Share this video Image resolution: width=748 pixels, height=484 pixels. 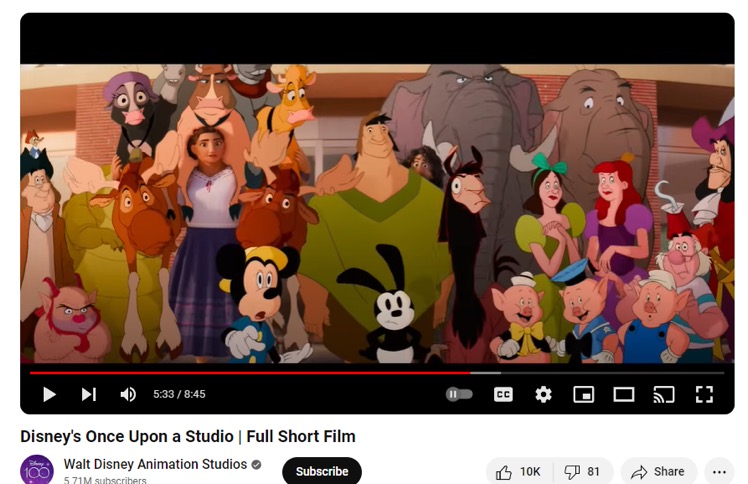tap(658, 472)
